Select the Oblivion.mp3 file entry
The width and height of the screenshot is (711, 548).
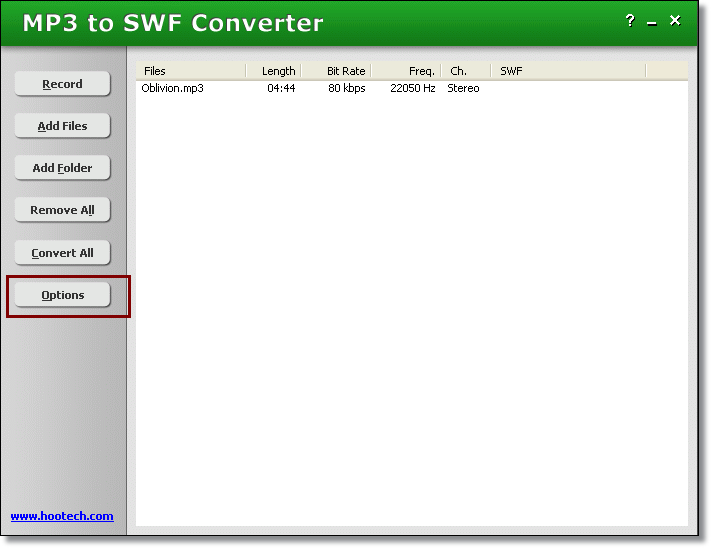(x=172, y=88)
